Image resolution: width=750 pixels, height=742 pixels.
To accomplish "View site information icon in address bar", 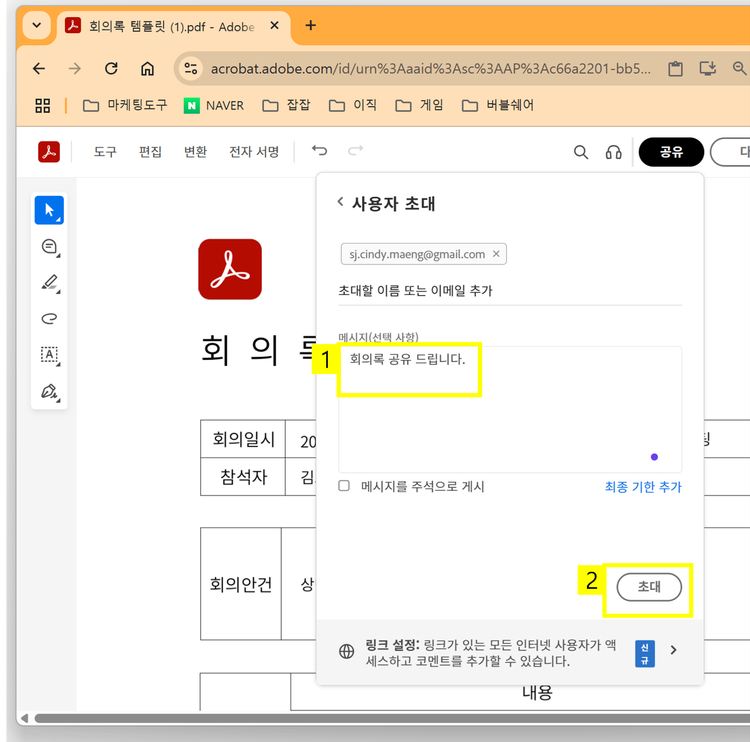I will pos(191,68).
